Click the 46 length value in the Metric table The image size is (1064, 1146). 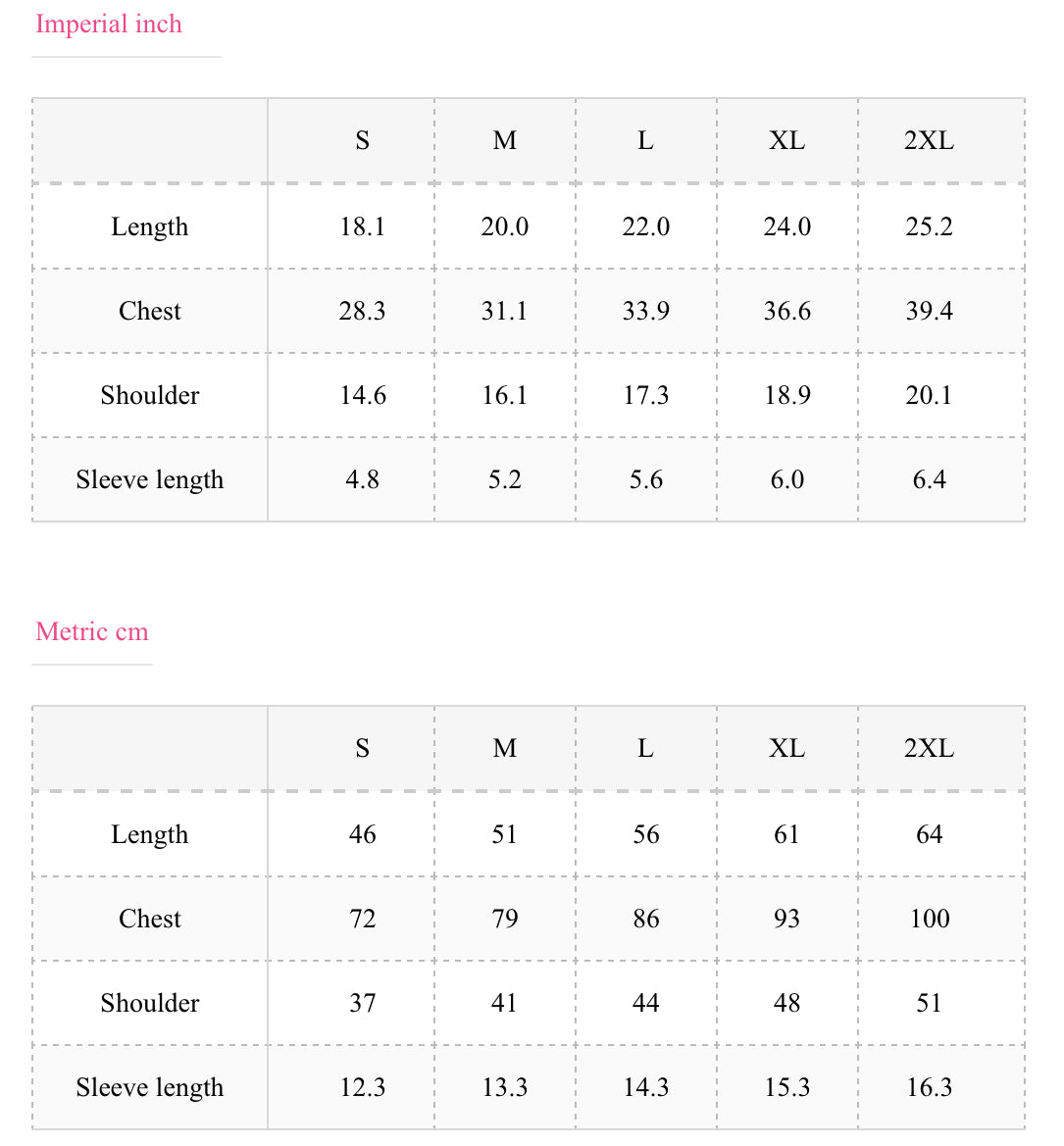(x=362, y=835)
